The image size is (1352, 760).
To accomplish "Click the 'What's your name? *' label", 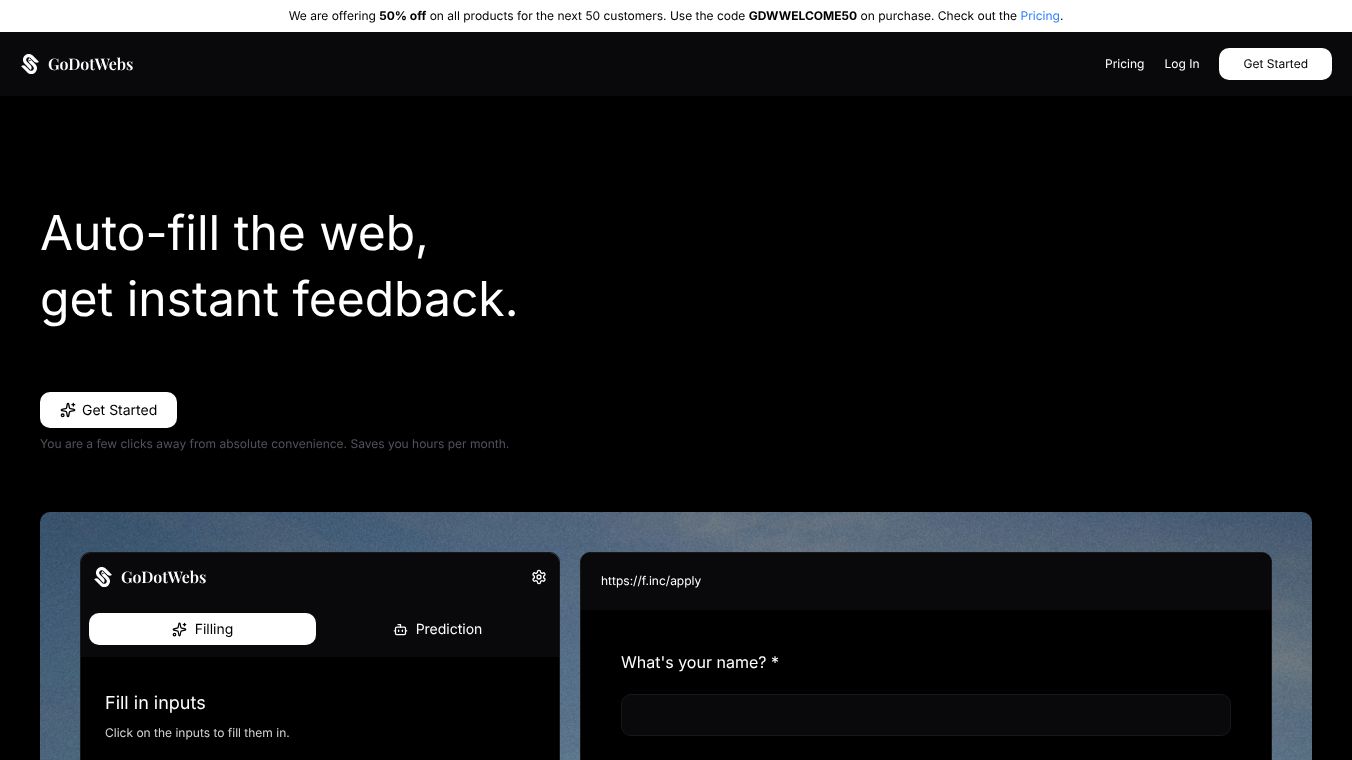I will click(699, 662).
